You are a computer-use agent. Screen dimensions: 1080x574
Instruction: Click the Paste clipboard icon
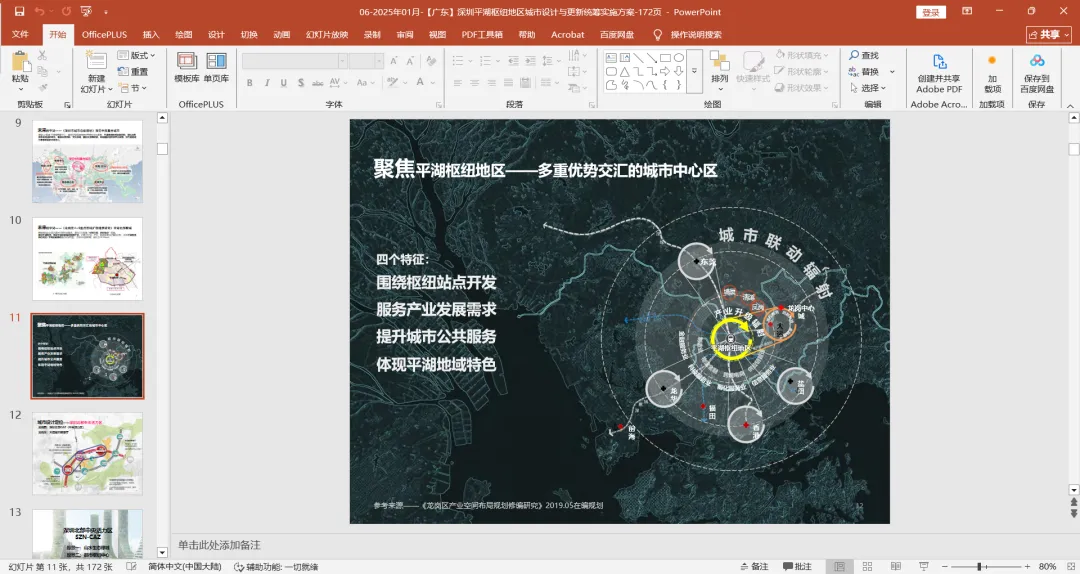pos(20,62)
